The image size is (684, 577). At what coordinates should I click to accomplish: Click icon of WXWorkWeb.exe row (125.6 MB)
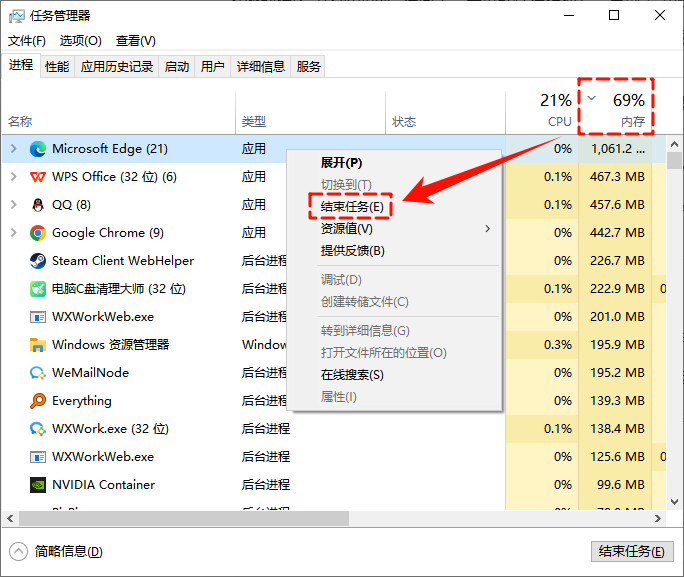[x=38, y=457]
